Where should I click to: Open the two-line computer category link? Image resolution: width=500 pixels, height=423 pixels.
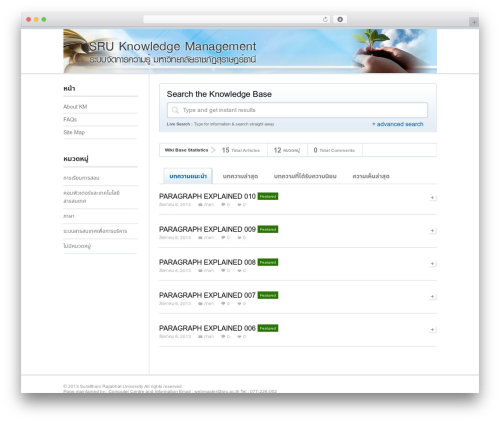pyautogui.click(x=91, y=197)
